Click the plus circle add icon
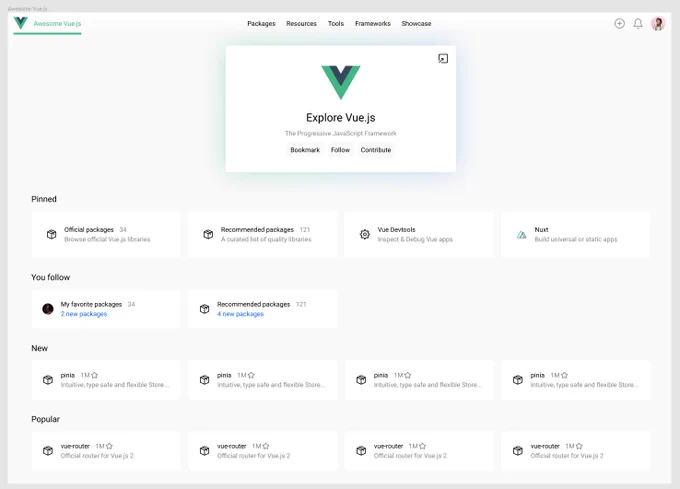 [x=619, y=23]
